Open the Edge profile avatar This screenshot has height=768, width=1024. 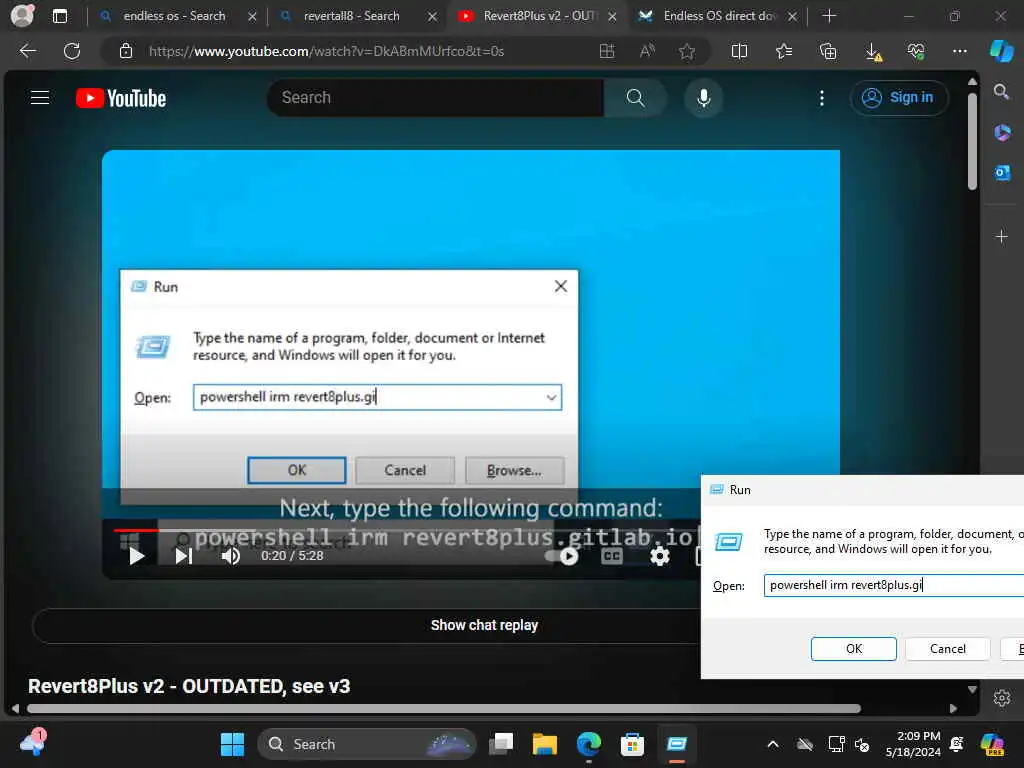point(22,16)
